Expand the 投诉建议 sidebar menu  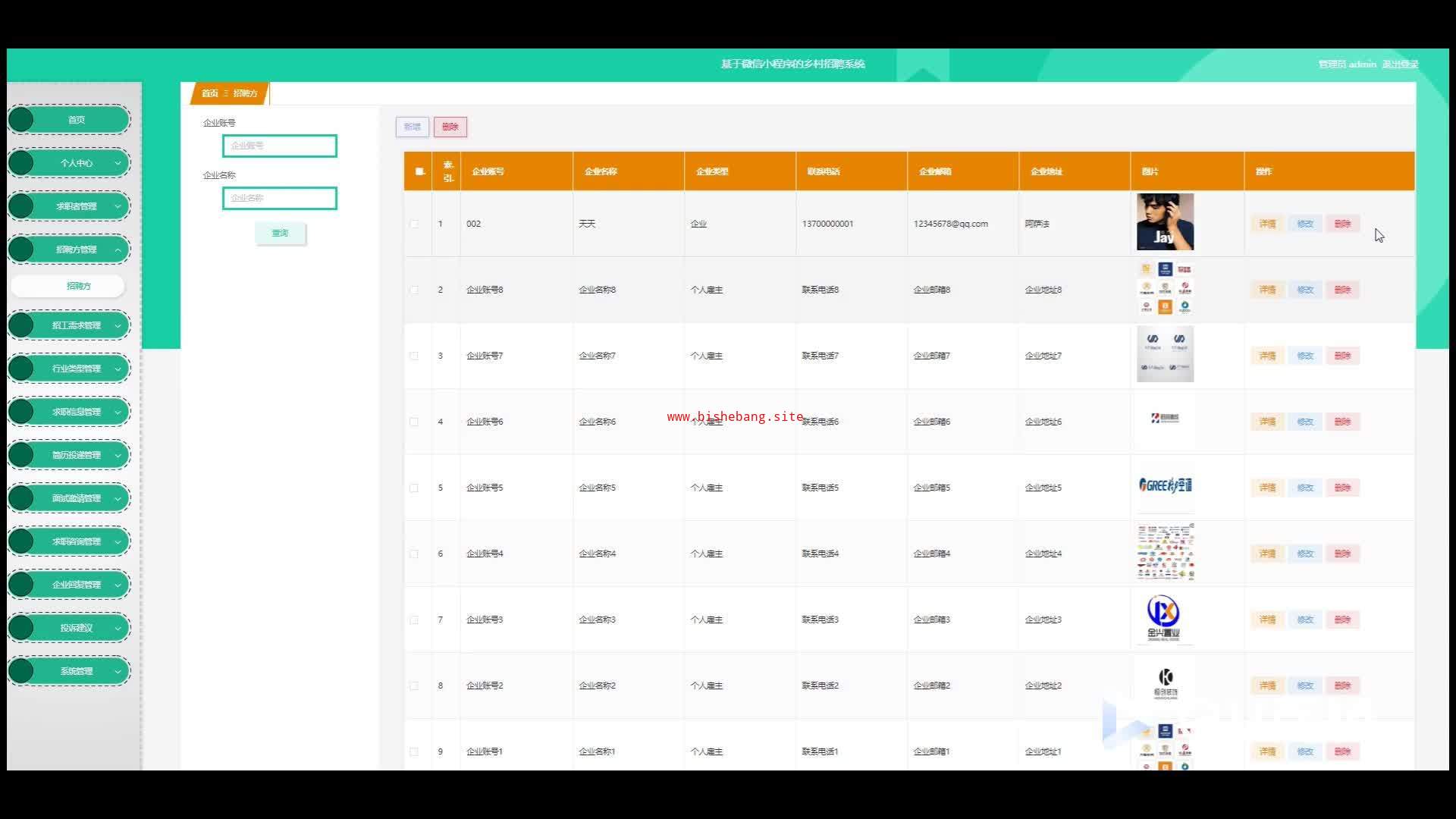coord(77,628)
